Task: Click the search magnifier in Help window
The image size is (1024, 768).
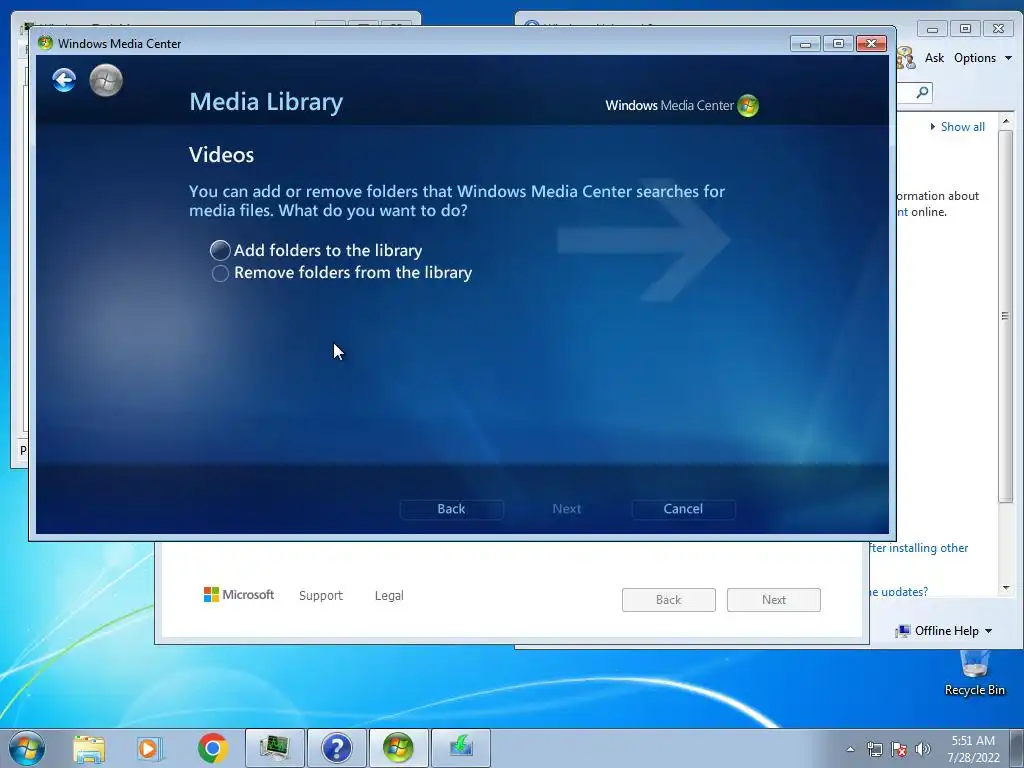Action: click(922, 92)
